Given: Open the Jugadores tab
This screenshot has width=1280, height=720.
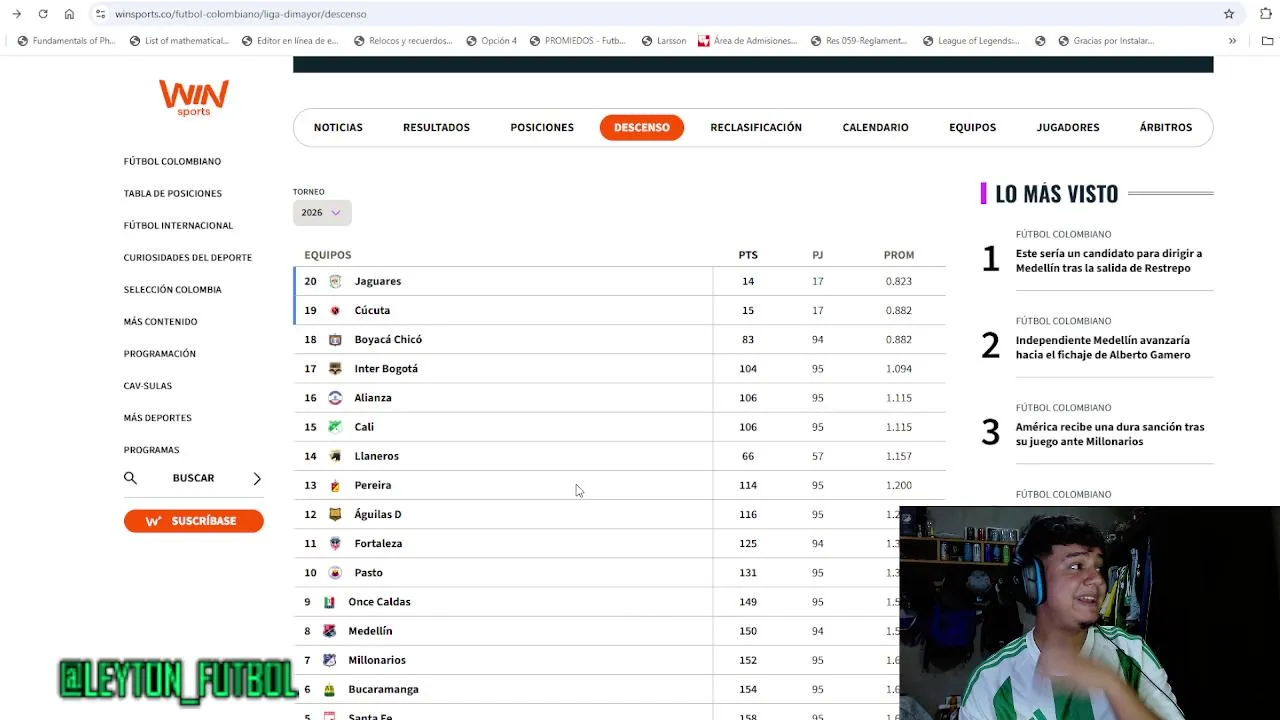Looking at the screenshot, I should (1068, 127).
